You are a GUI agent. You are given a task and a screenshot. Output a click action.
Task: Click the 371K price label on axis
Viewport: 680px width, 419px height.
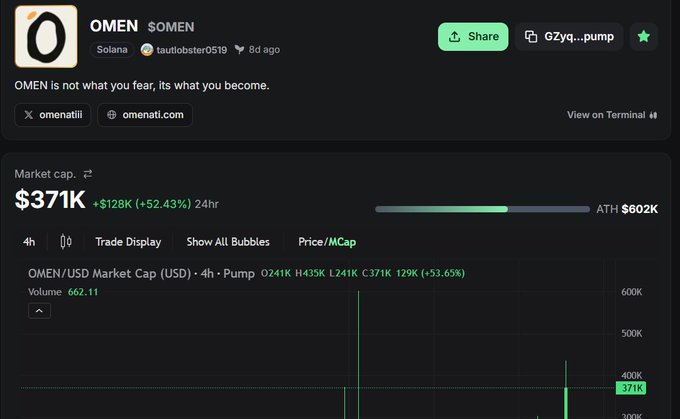631,388
